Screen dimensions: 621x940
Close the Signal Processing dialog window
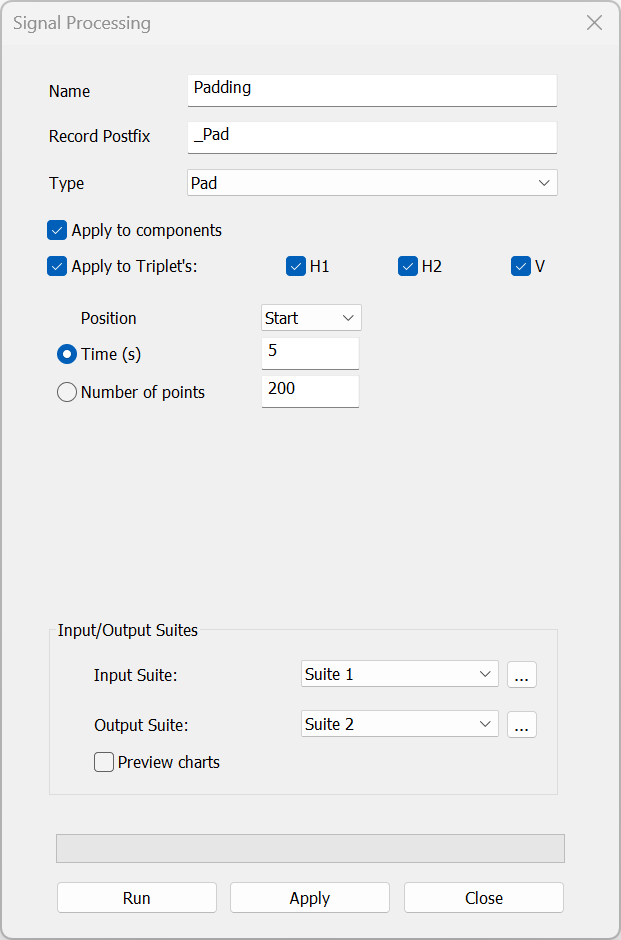click(594, 23)
